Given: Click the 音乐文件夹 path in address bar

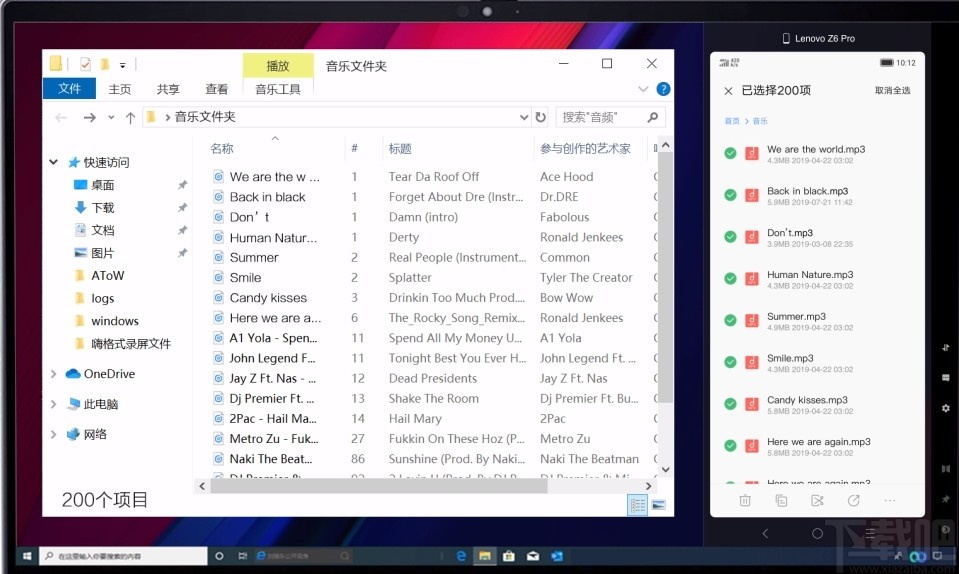Looking at the screenshot, I should tap(205, 117).
